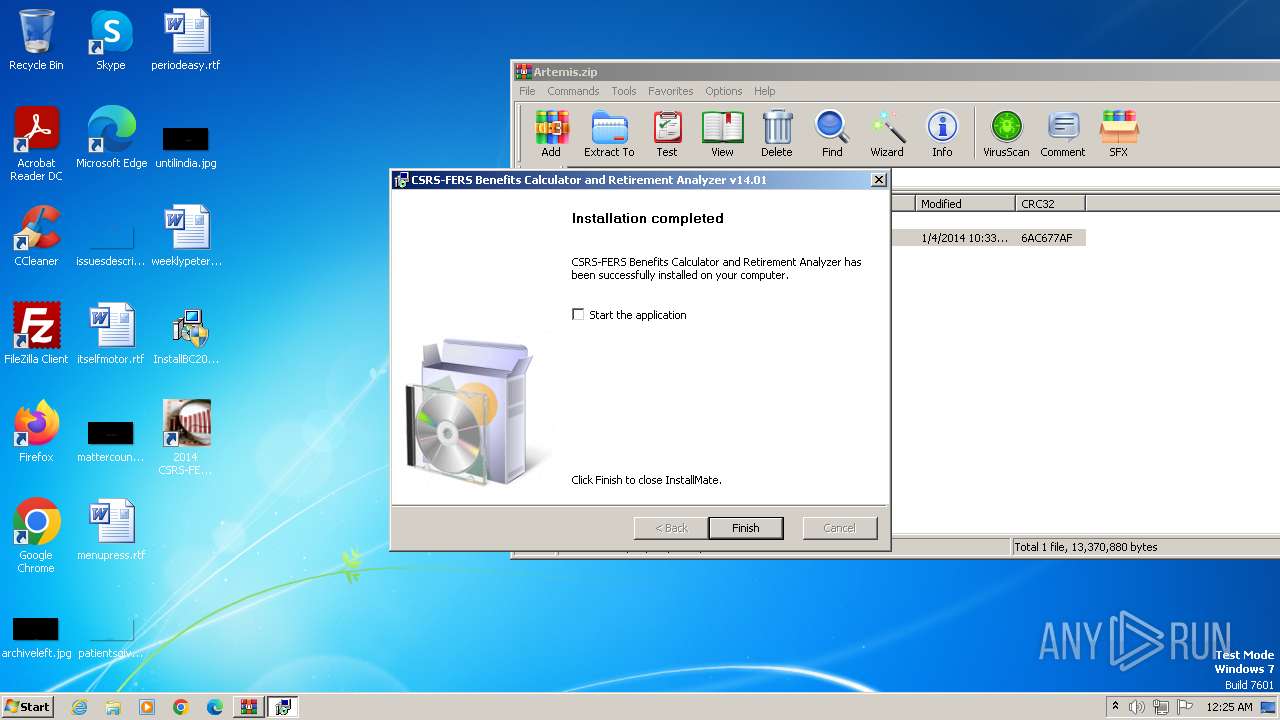Select Microsoft Edge desktop shortcut
Viewport: 1280px width, 720px height.
click(x=111, y=138)
